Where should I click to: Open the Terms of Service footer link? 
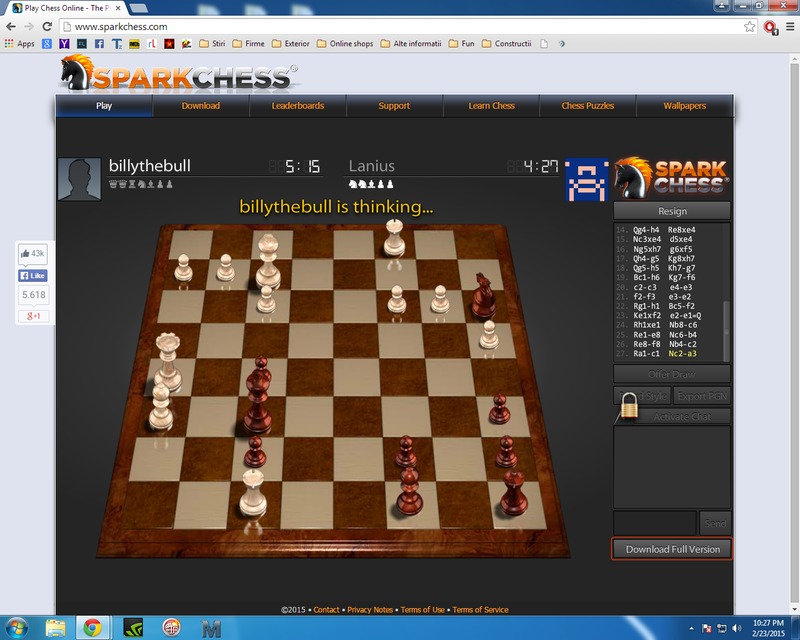(x=480, y=609)
